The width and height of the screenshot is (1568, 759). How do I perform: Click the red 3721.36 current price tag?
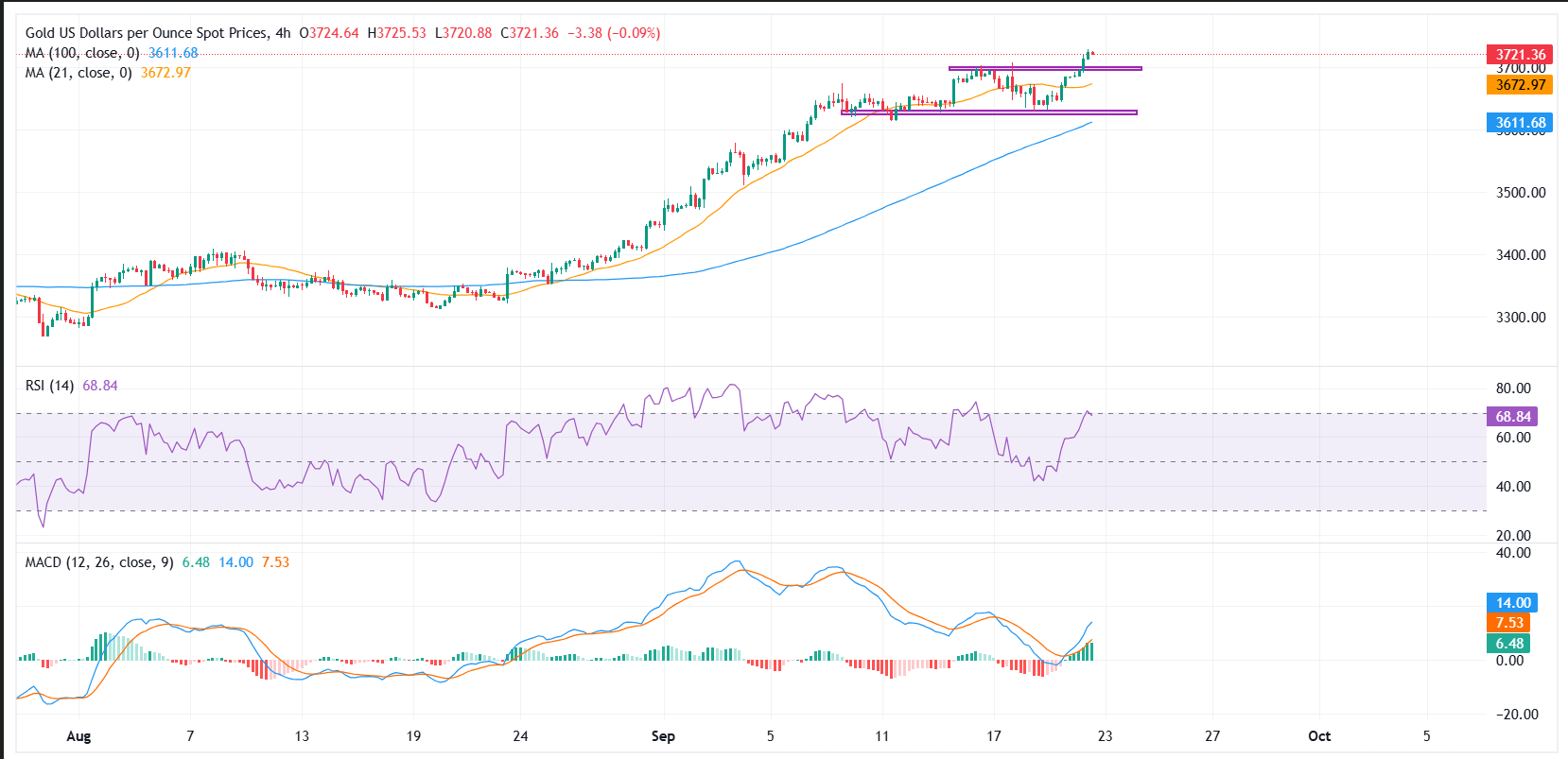click(1520, 55)
